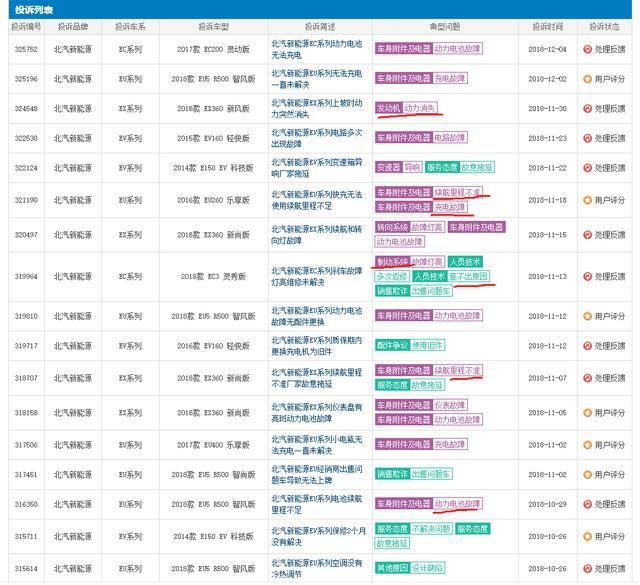Screen dimensions: 640x585
Task: Click the red feedback icon in row 319717
Action: [587, 346]
